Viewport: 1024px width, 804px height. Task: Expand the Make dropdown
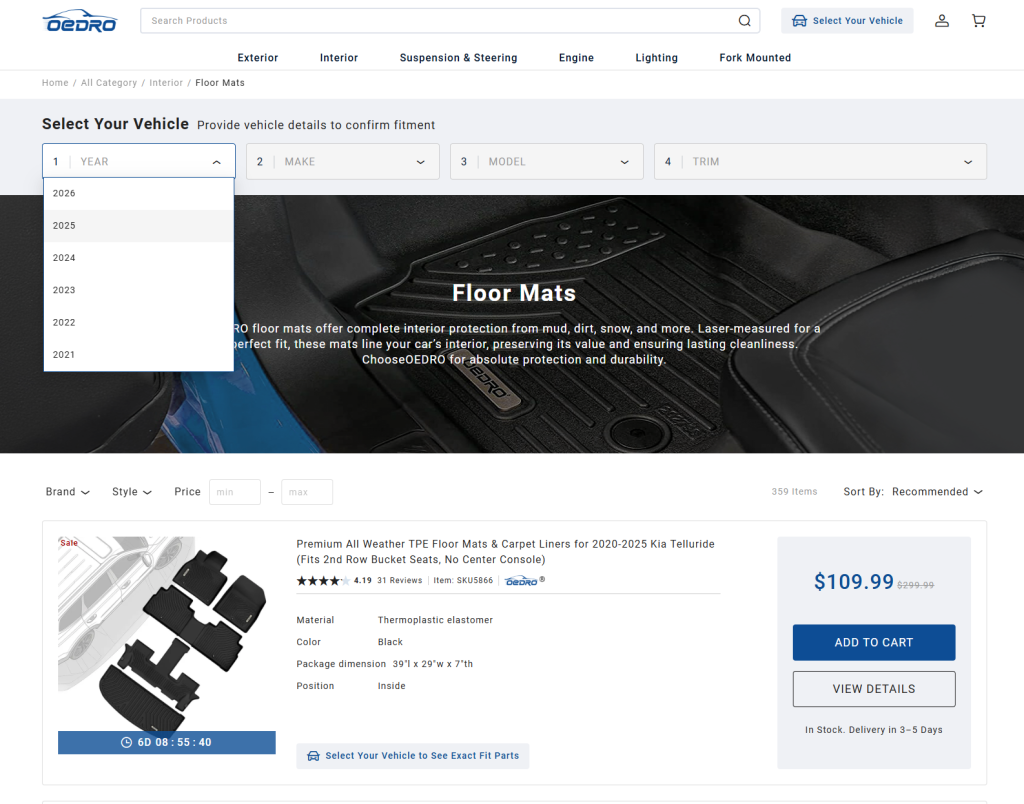click(x=342, y=162)
